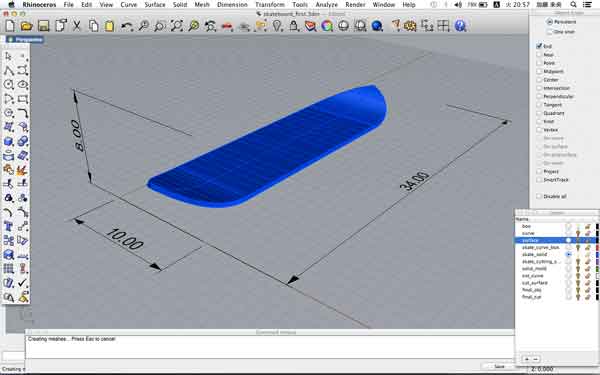Viewport: 600px width, 375px height.
Task: Click the Cut scissors icon
Action: (x=77, y=26)
